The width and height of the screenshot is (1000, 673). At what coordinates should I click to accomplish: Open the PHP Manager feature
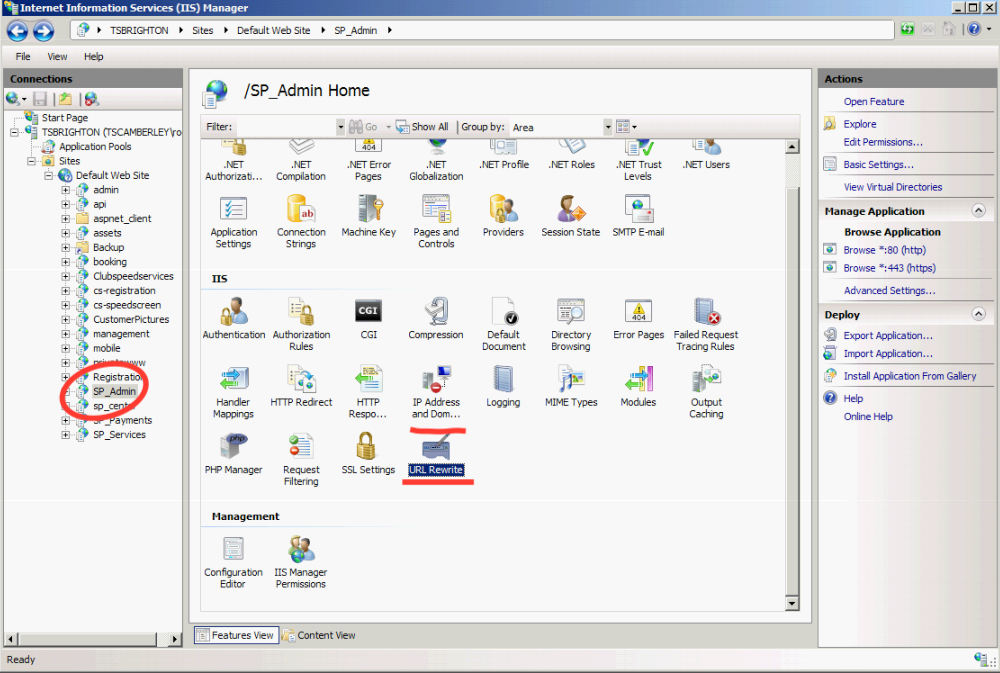coord(233,455)
